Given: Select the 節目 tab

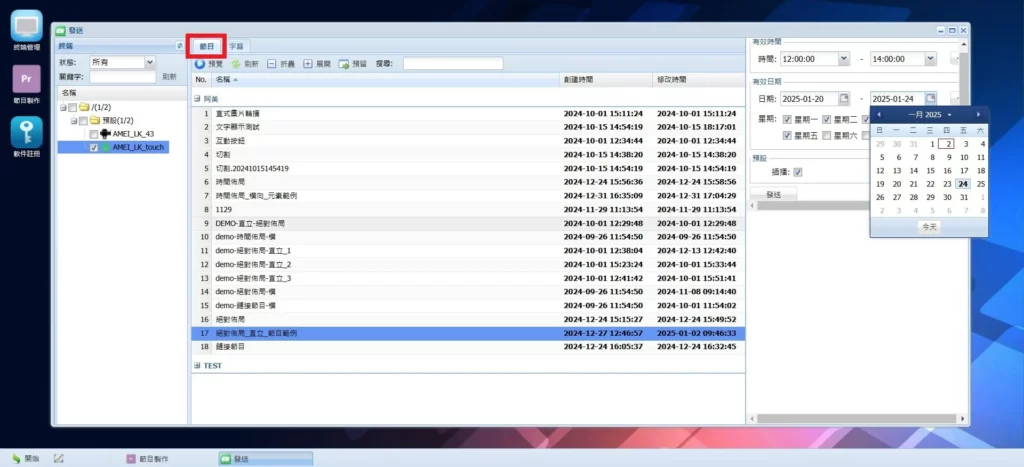Looking at the screenshot, I should [207, 46].
